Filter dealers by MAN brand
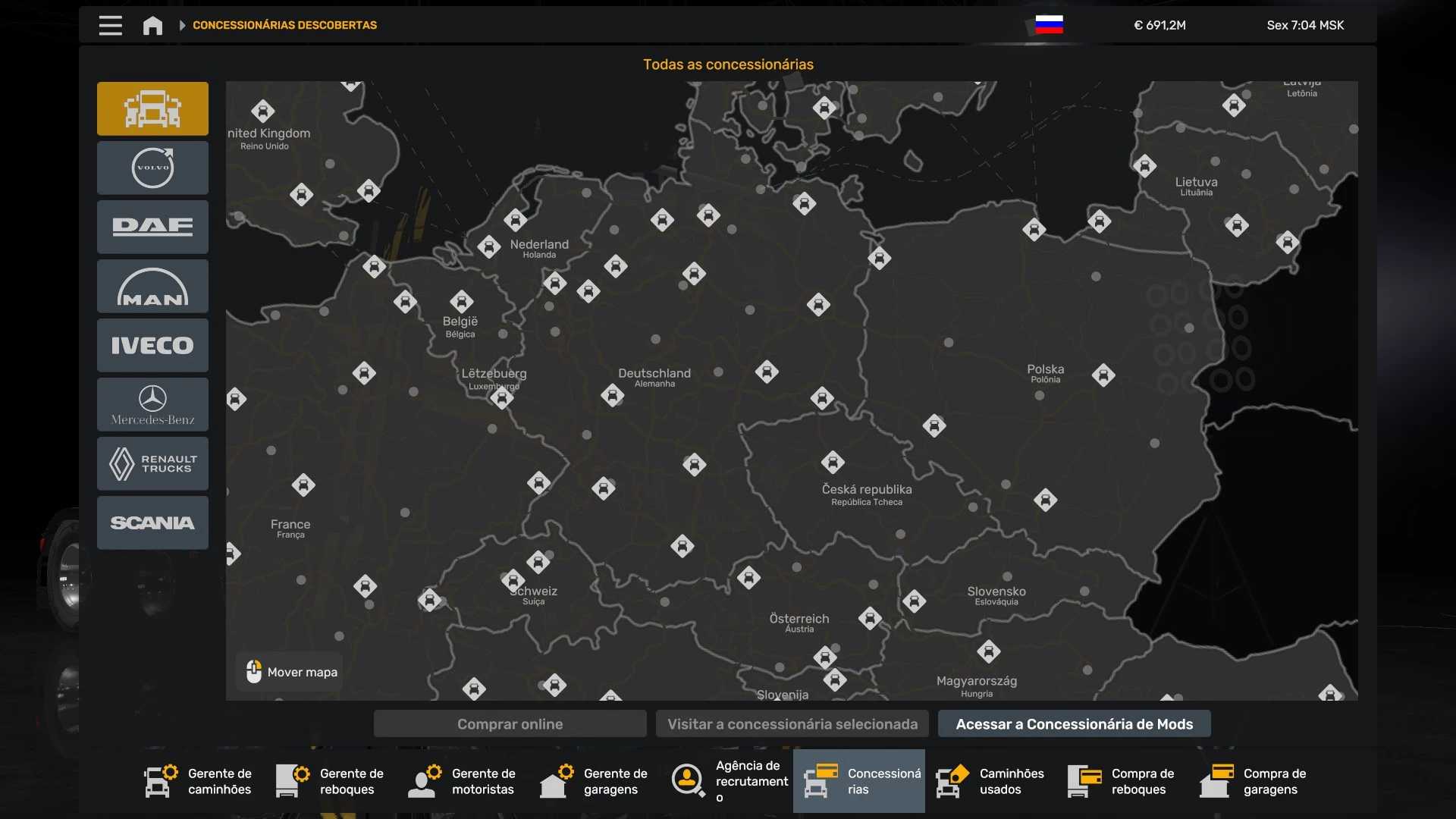The image size is (1456, 819). pos(152,286)
